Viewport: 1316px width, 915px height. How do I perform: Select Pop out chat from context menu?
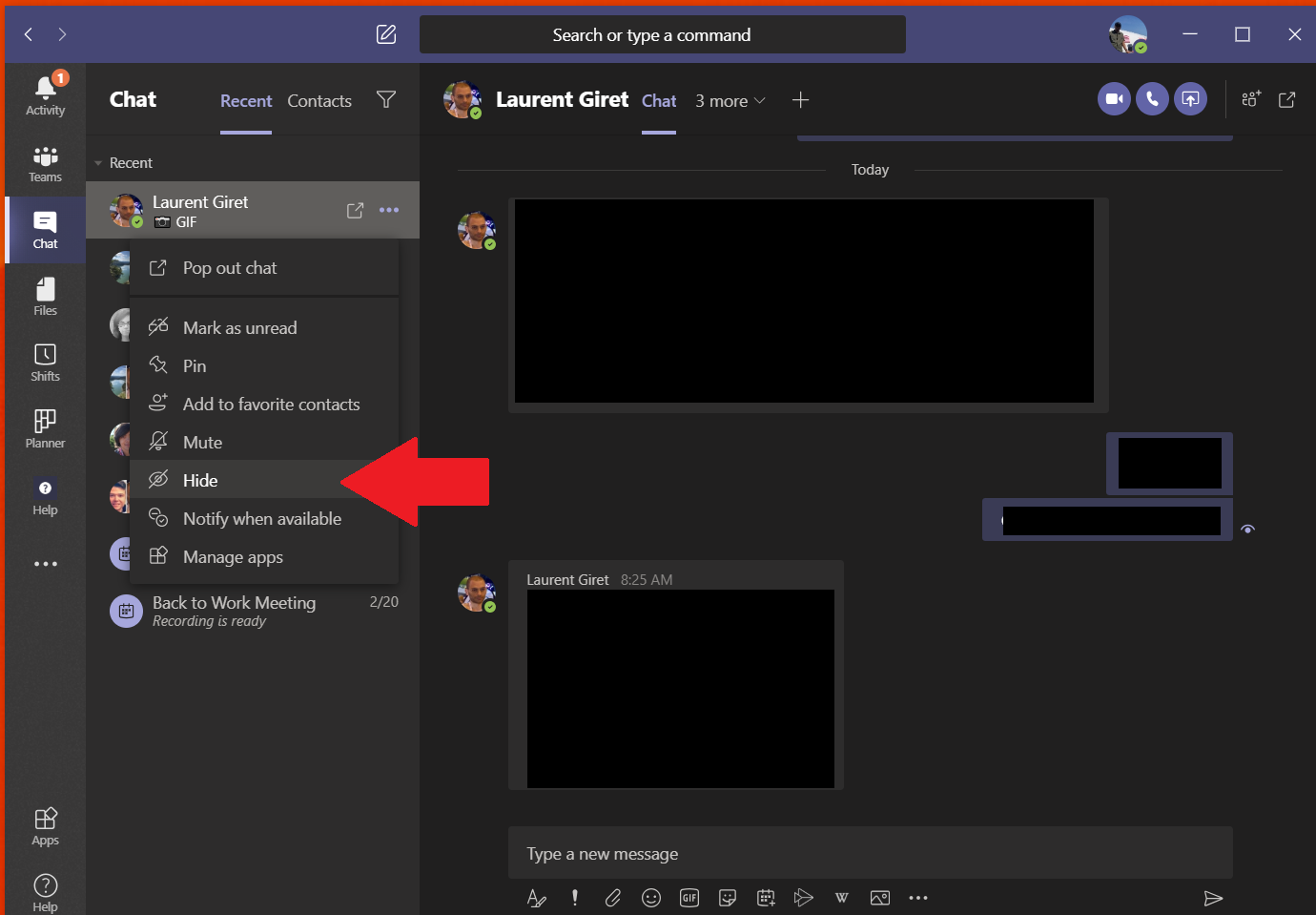(x=264, y=268)
